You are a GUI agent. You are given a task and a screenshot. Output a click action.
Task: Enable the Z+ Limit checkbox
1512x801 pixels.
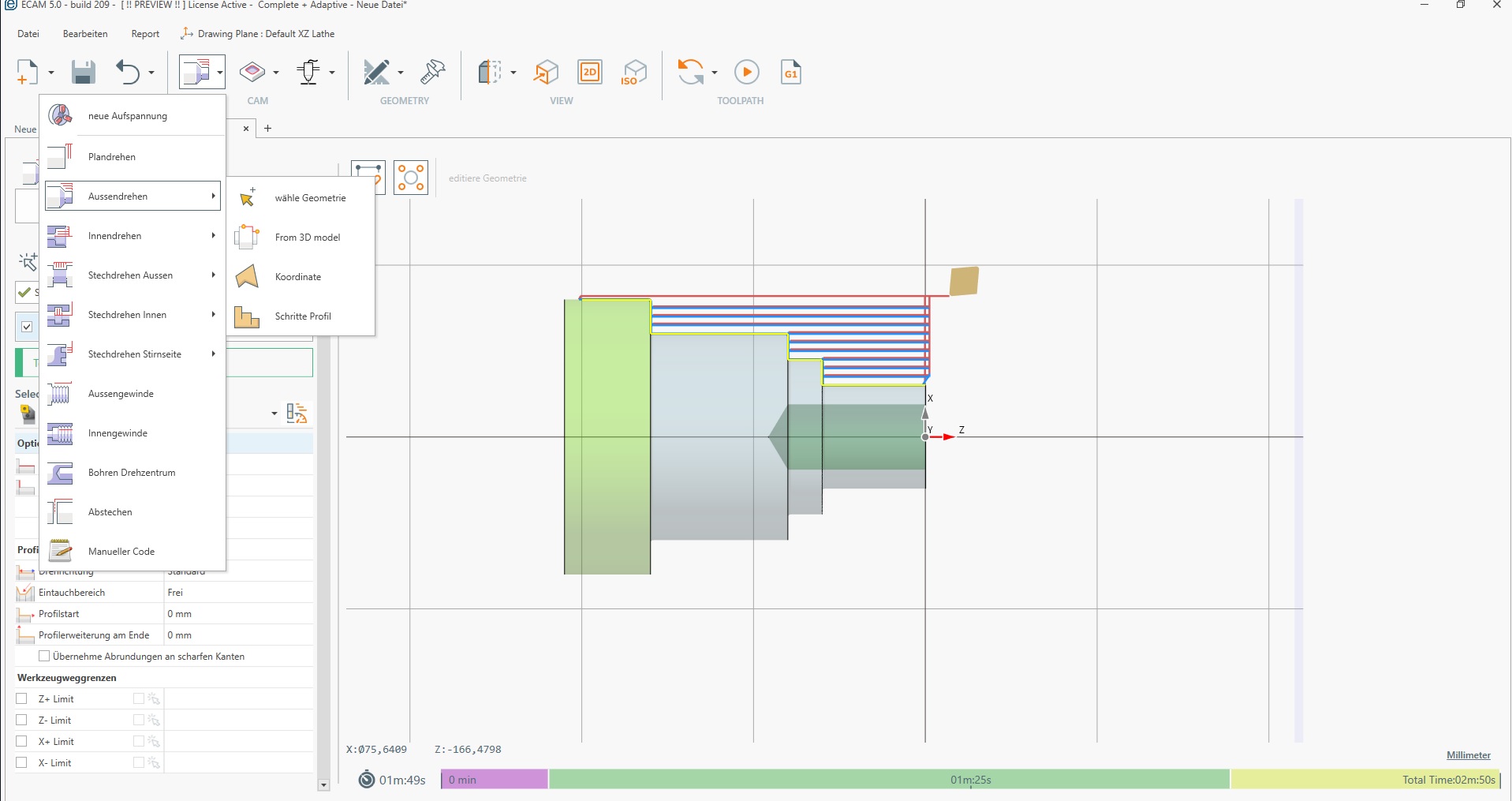coord(22,698)
